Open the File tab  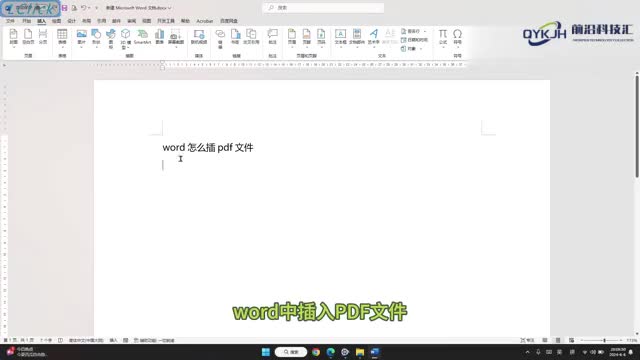pyautogui.click(x=10, y=21)
